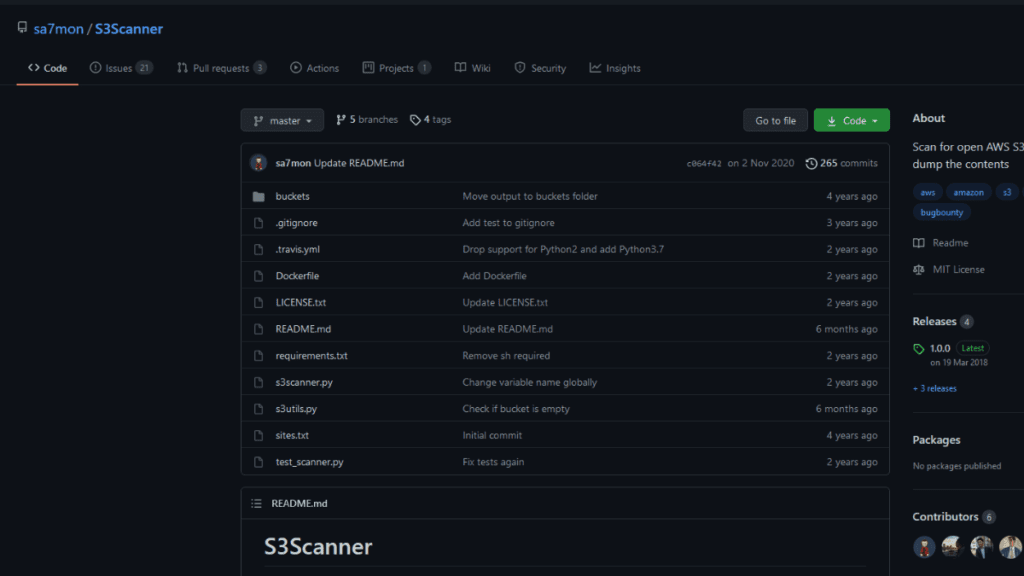Image resolution: width=1024 pixels, height=576 pixels.
Task: Open the LICENSE.txt file
Action: click(x=300, y=302)
